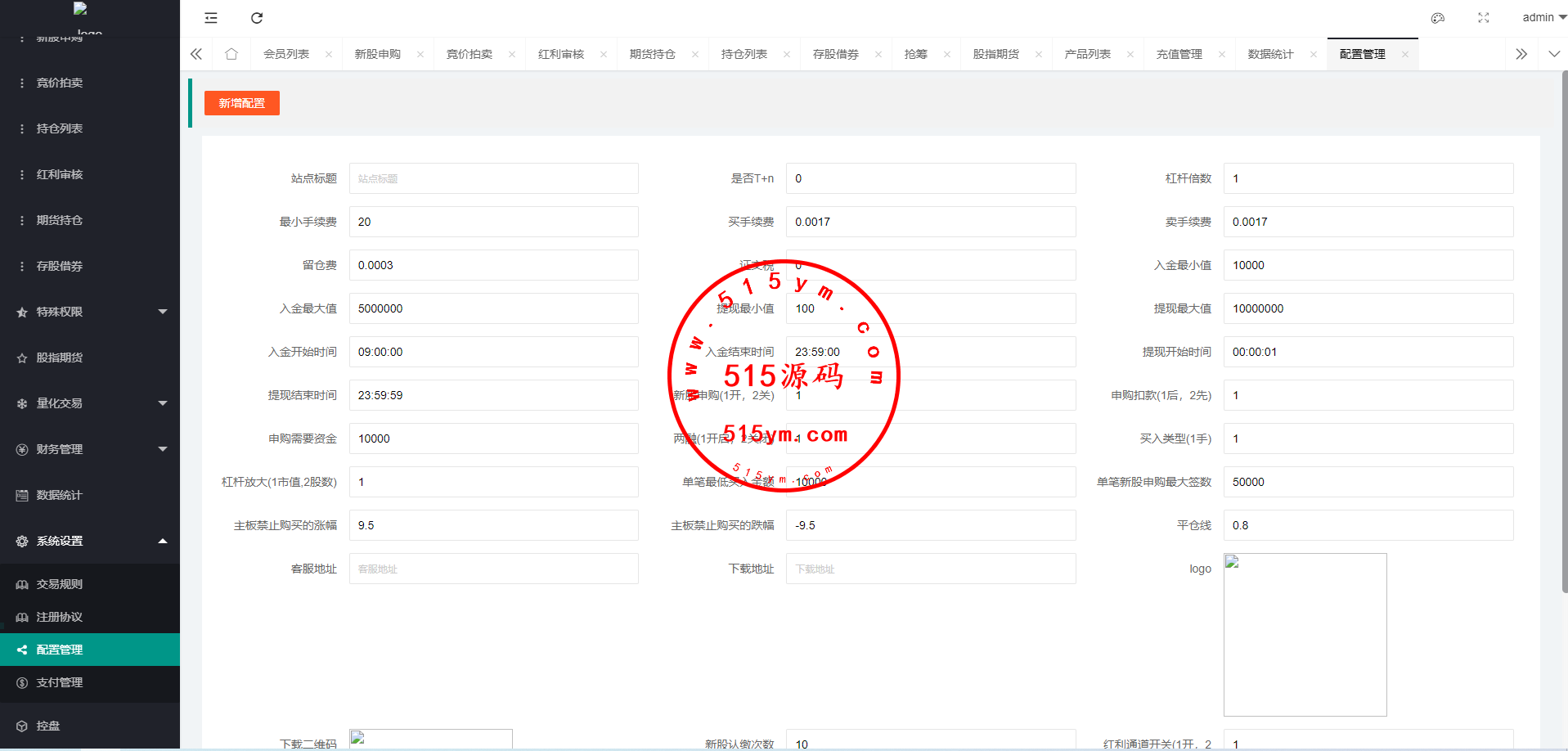Go to the home tab icon
The width and height of the screenshot is (1568, 751).
click(x=231, y=54)
